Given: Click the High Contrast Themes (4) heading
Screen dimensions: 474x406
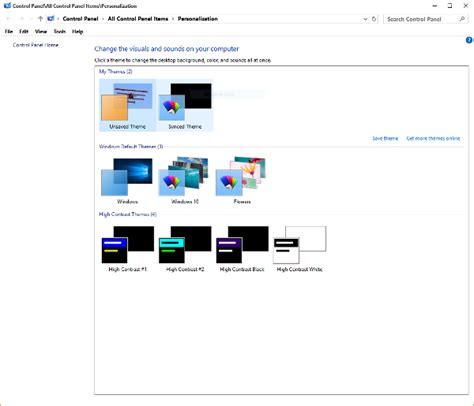Looking at the screenshot, I should [x=128, y=214].
